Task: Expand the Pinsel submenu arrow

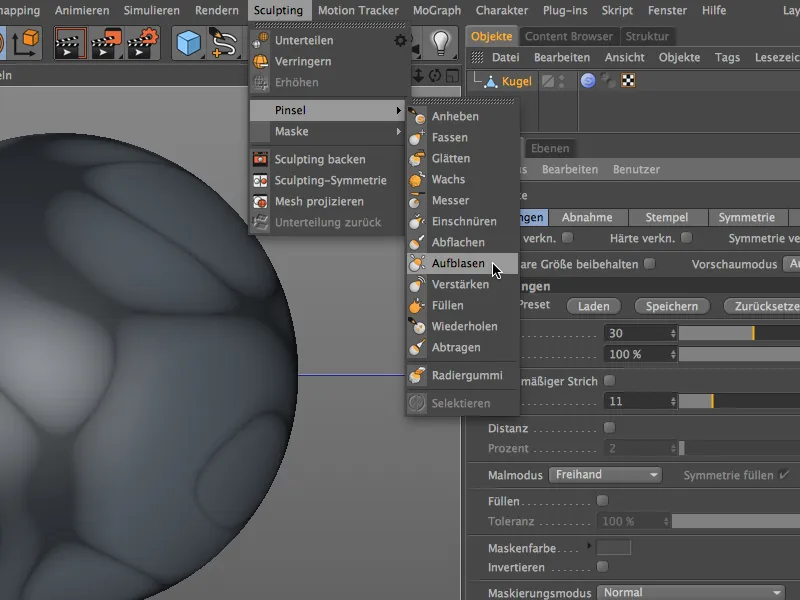Action: coord(398,110)
